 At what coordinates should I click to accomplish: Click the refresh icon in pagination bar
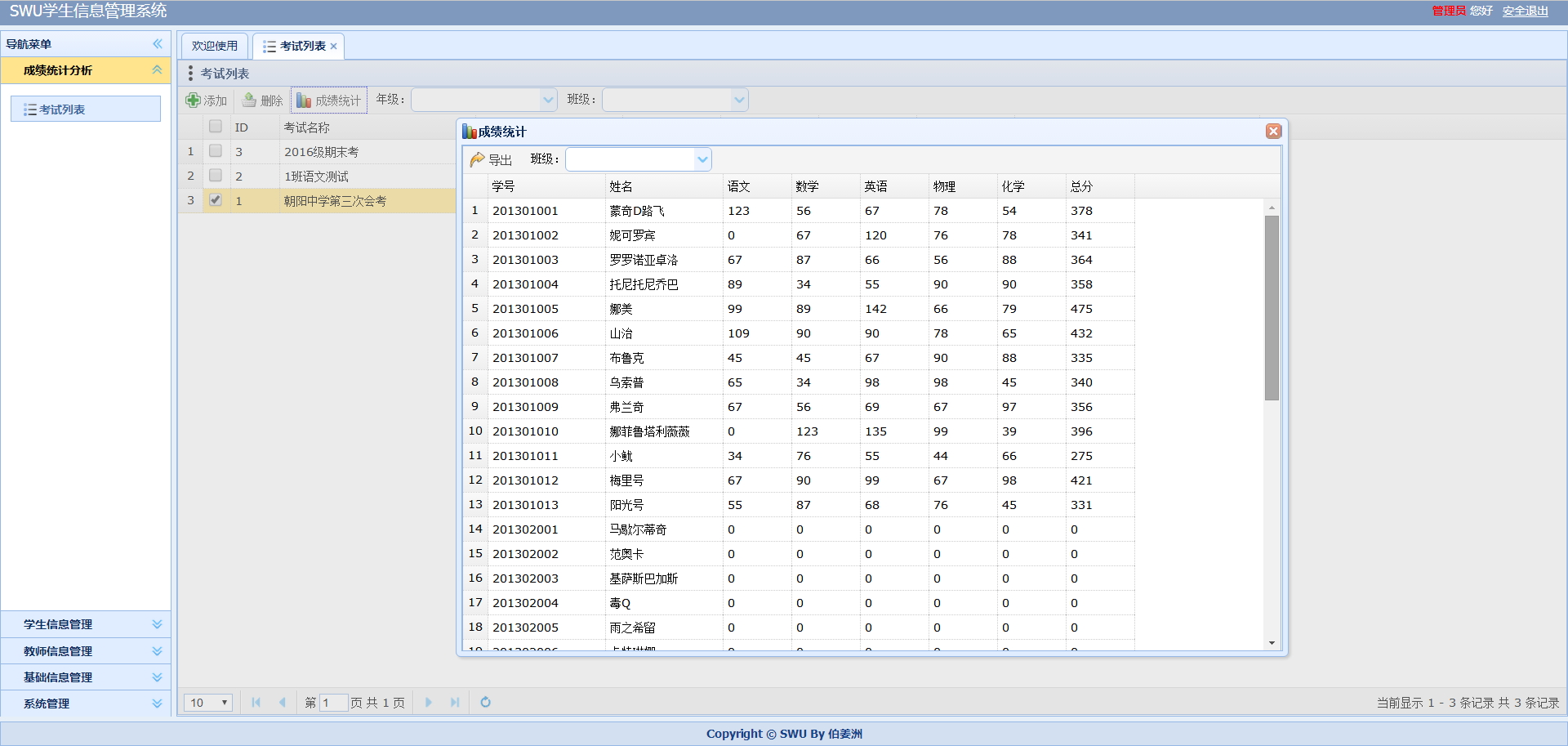coord(485,702)
